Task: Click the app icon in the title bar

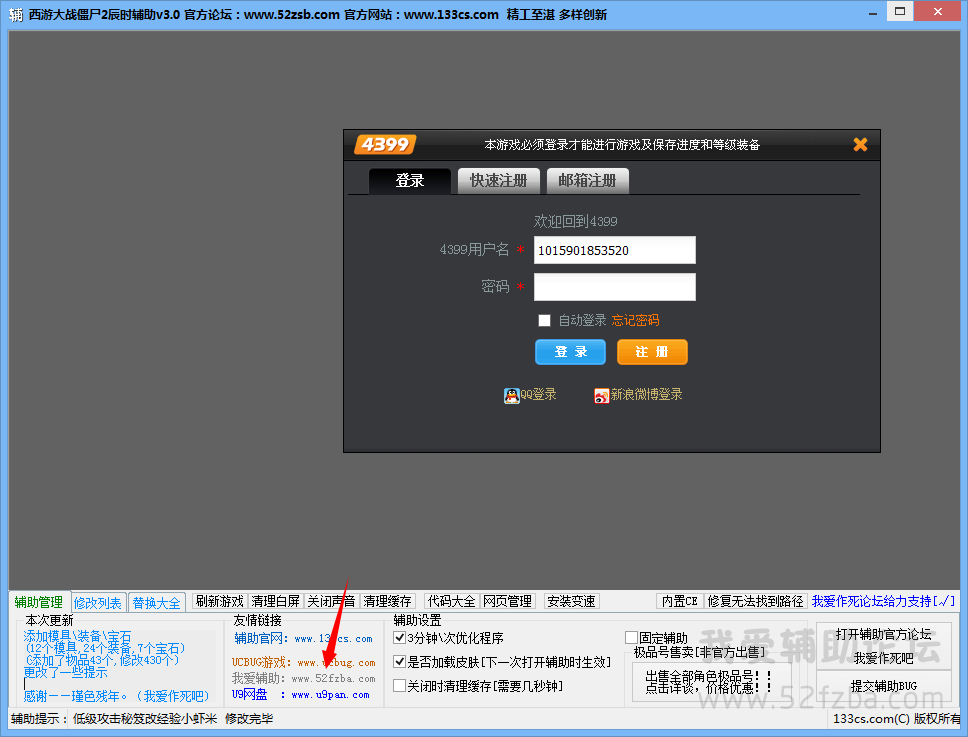Action: click(x=16, y=14)
